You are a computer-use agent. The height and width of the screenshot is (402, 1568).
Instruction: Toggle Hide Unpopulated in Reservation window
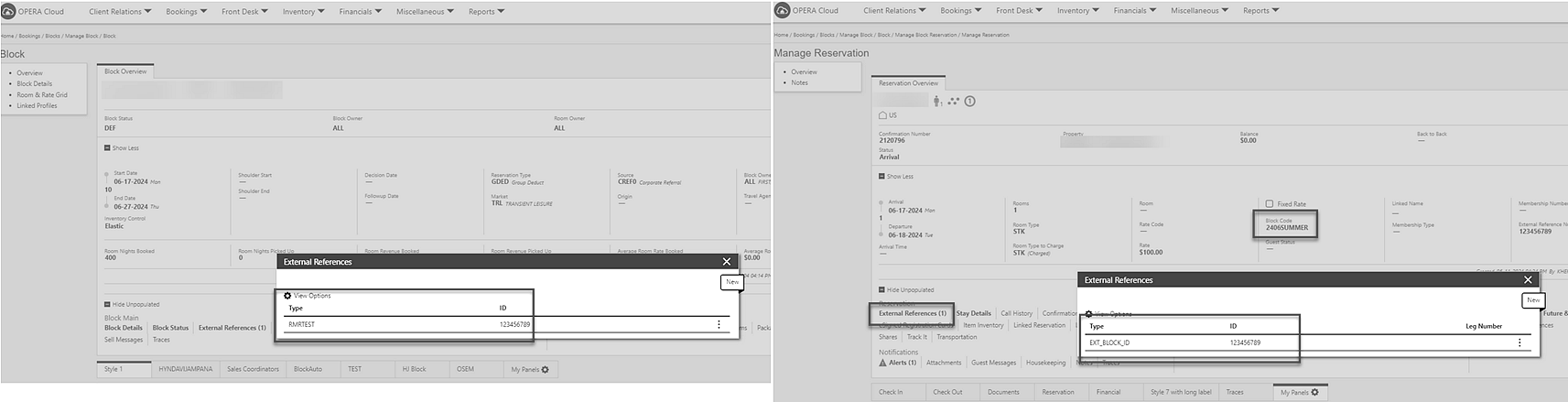pyautogui.click(x=906, y=290)
